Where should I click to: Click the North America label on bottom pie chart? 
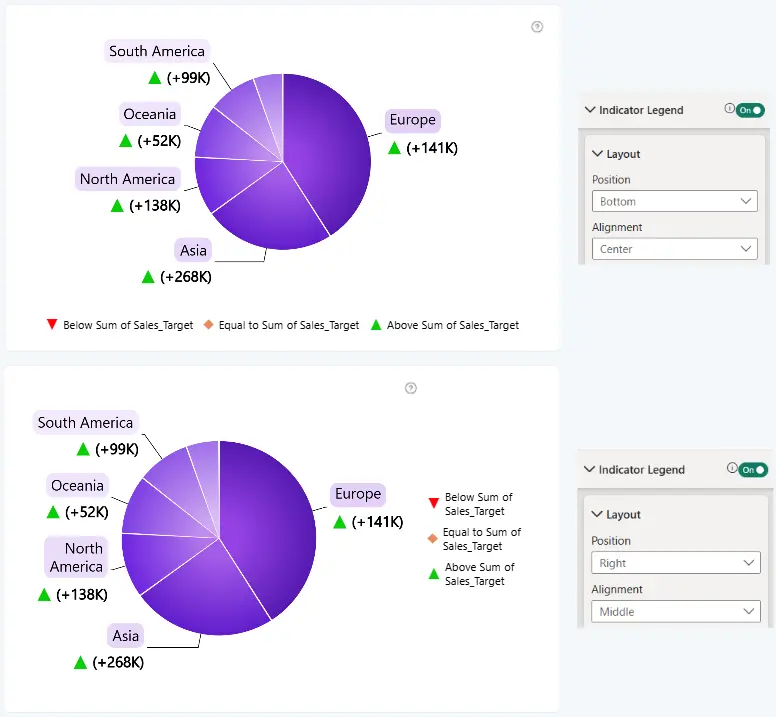click(x=77, y=557)
